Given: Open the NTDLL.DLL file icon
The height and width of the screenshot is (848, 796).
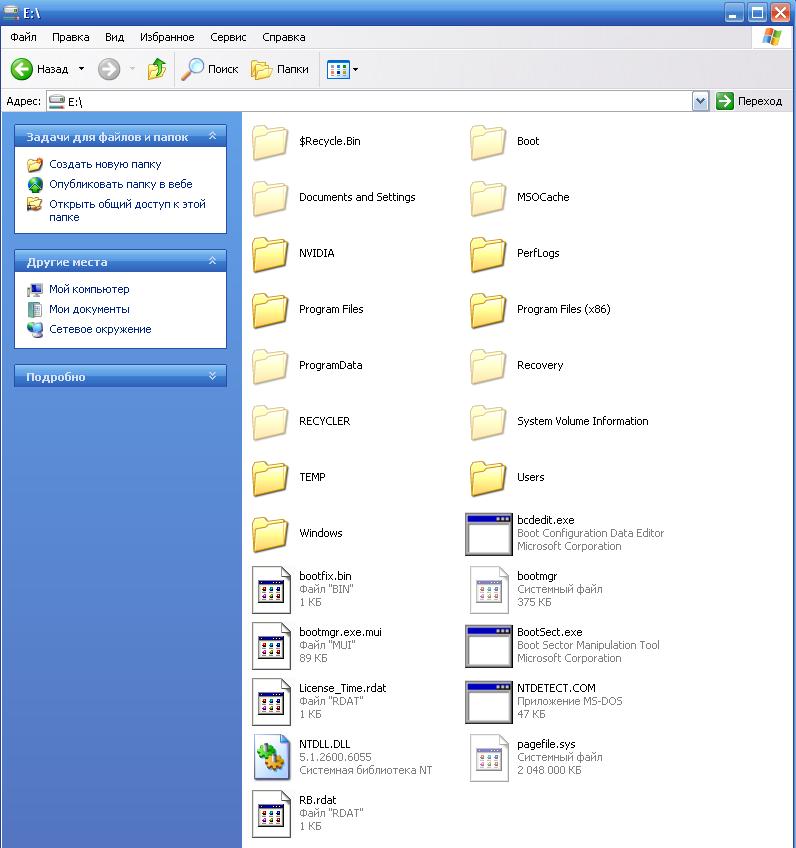Looking at the screenshot, I should (x=271, y=758).
